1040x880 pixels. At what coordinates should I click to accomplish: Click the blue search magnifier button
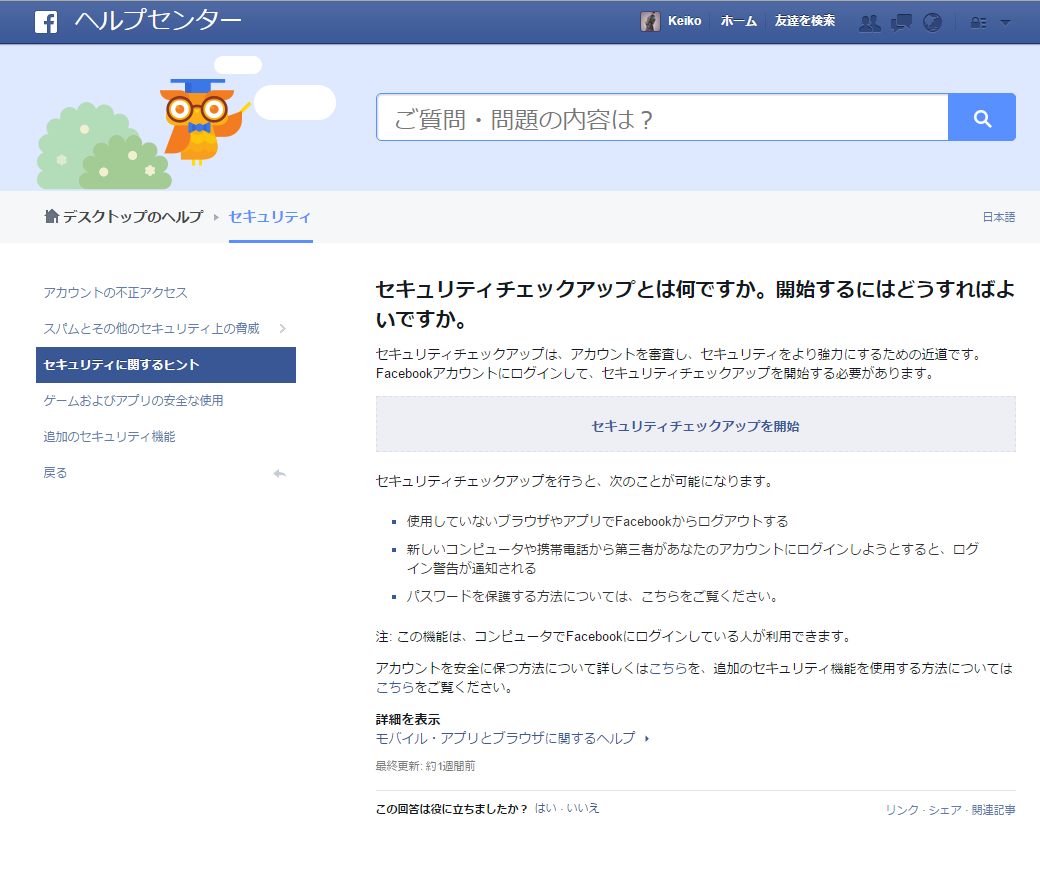(982, 117)
